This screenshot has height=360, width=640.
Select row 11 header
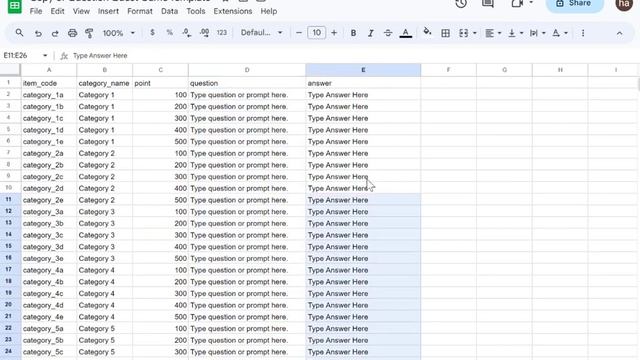pyautogui.click(x=10, y=200)
